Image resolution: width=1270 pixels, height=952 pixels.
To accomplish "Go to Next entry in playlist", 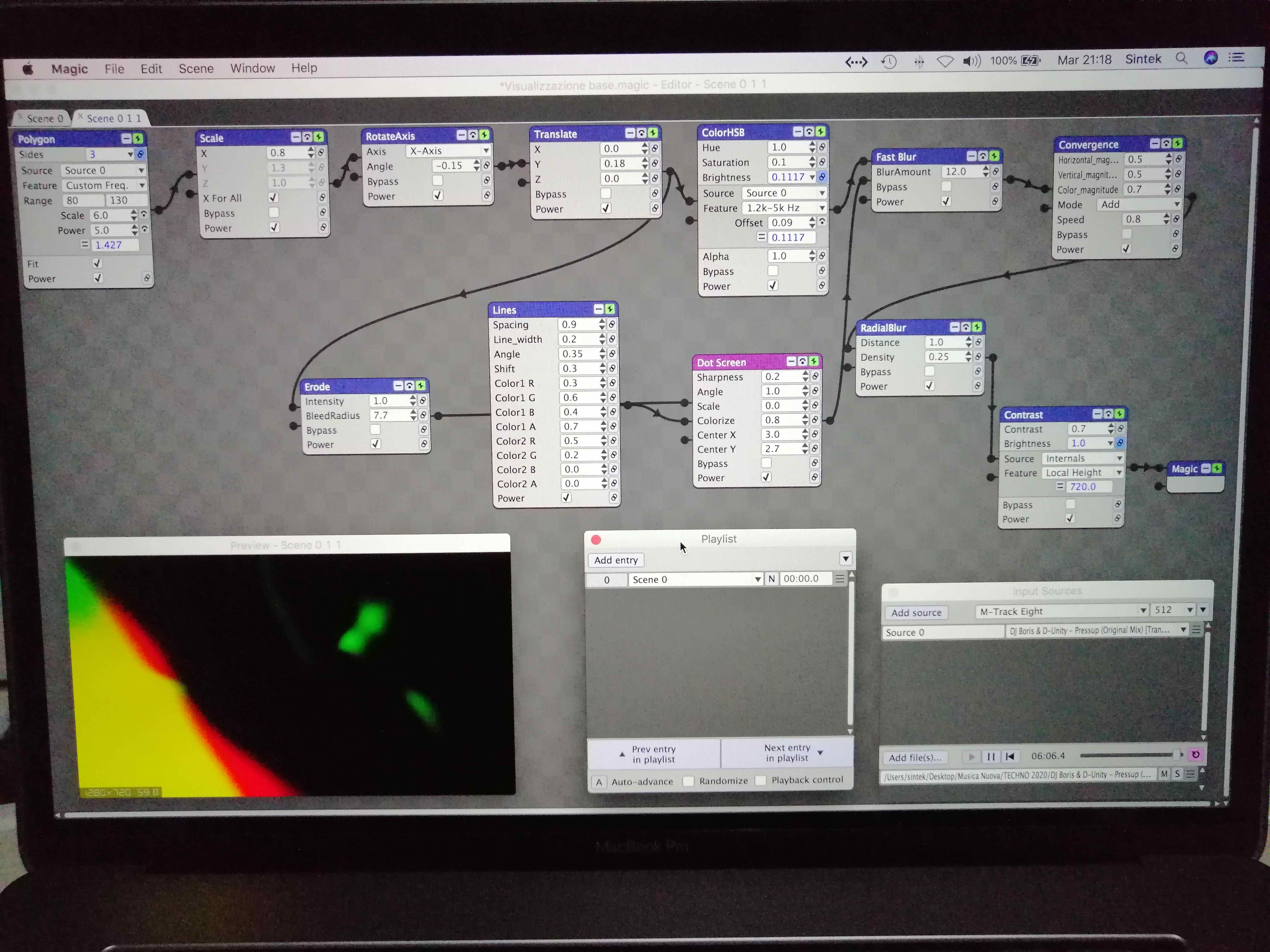I will [x=787, y=752].
